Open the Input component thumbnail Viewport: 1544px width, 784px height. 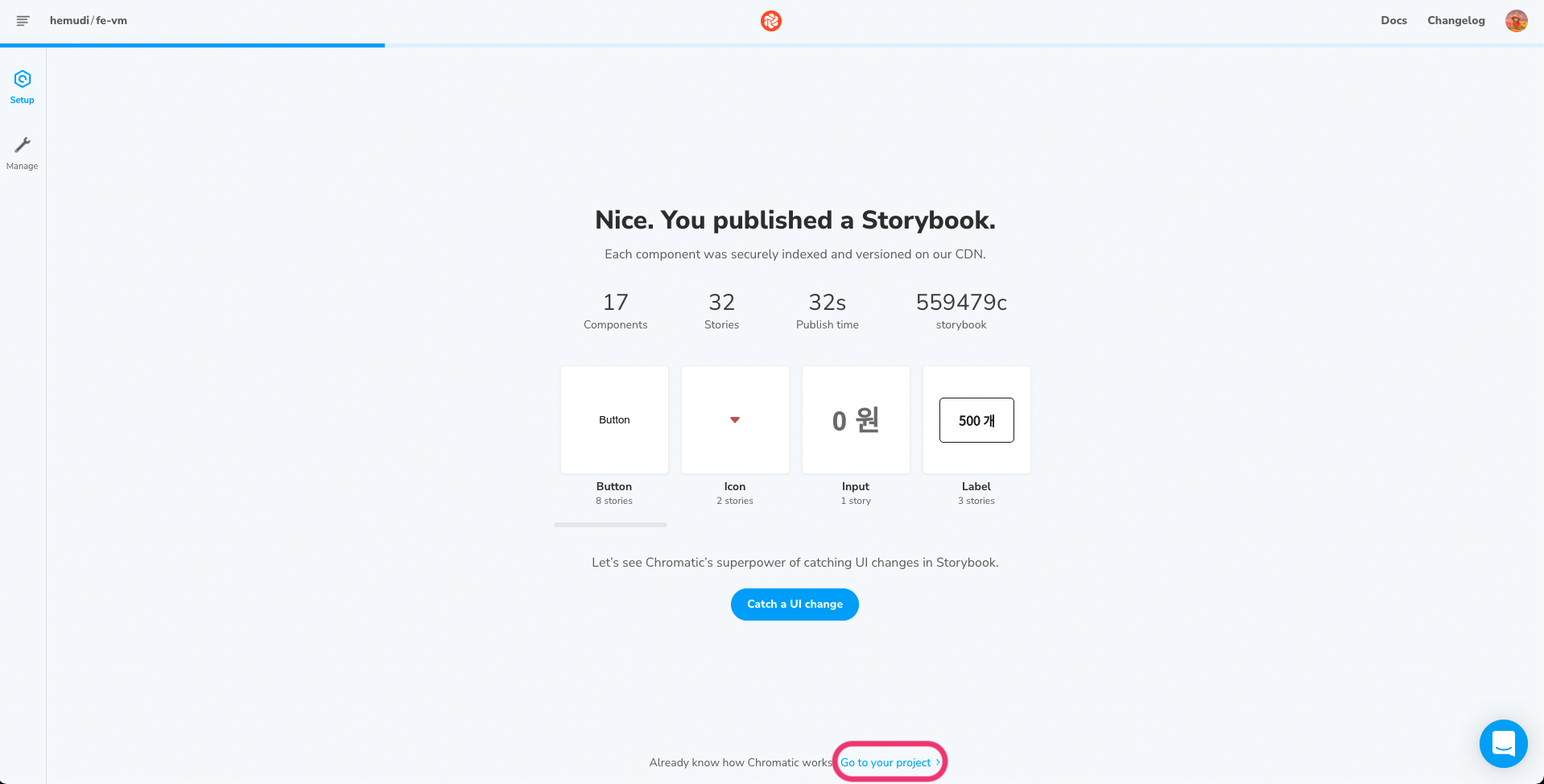(856, 420)
